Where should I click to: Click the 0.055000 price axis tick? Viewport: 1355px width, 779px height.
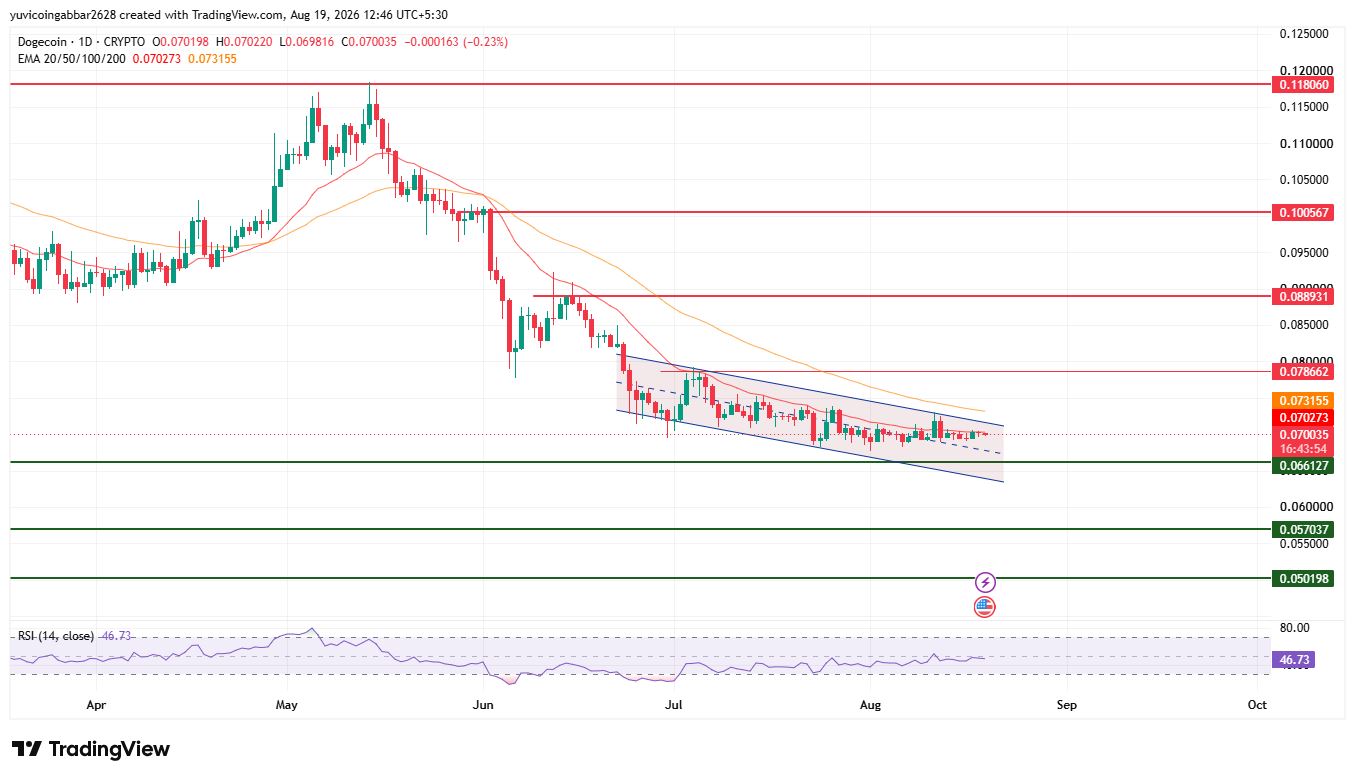(1305, 544)
